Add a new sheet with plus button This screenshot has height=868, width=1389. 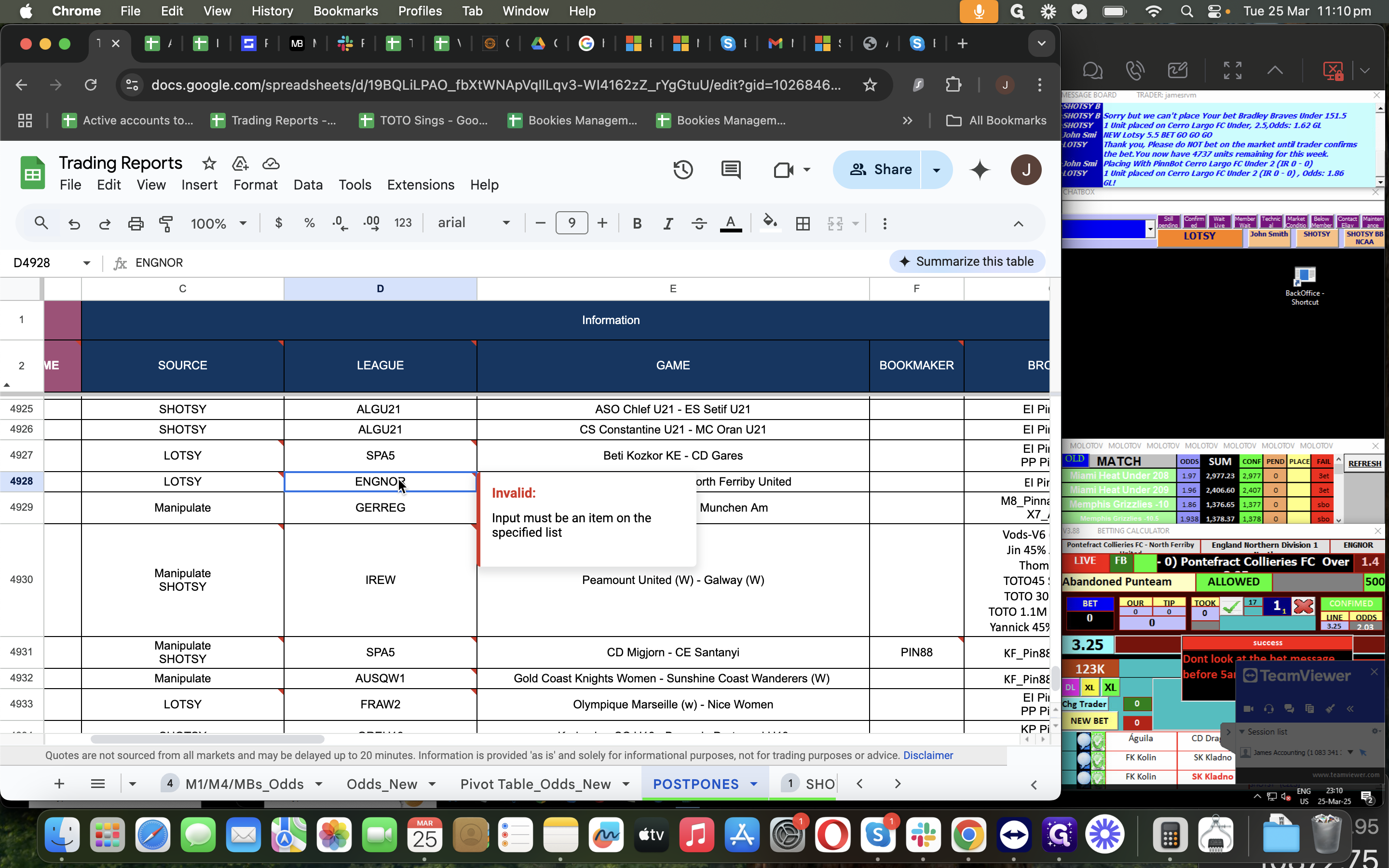click(59, 784)
